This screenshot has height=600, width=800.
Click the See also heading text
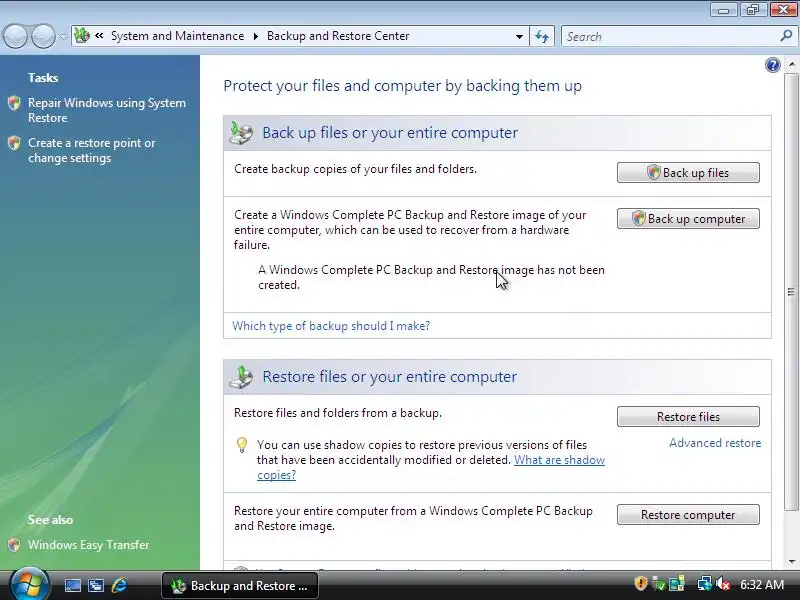click(x=51, y=520)
